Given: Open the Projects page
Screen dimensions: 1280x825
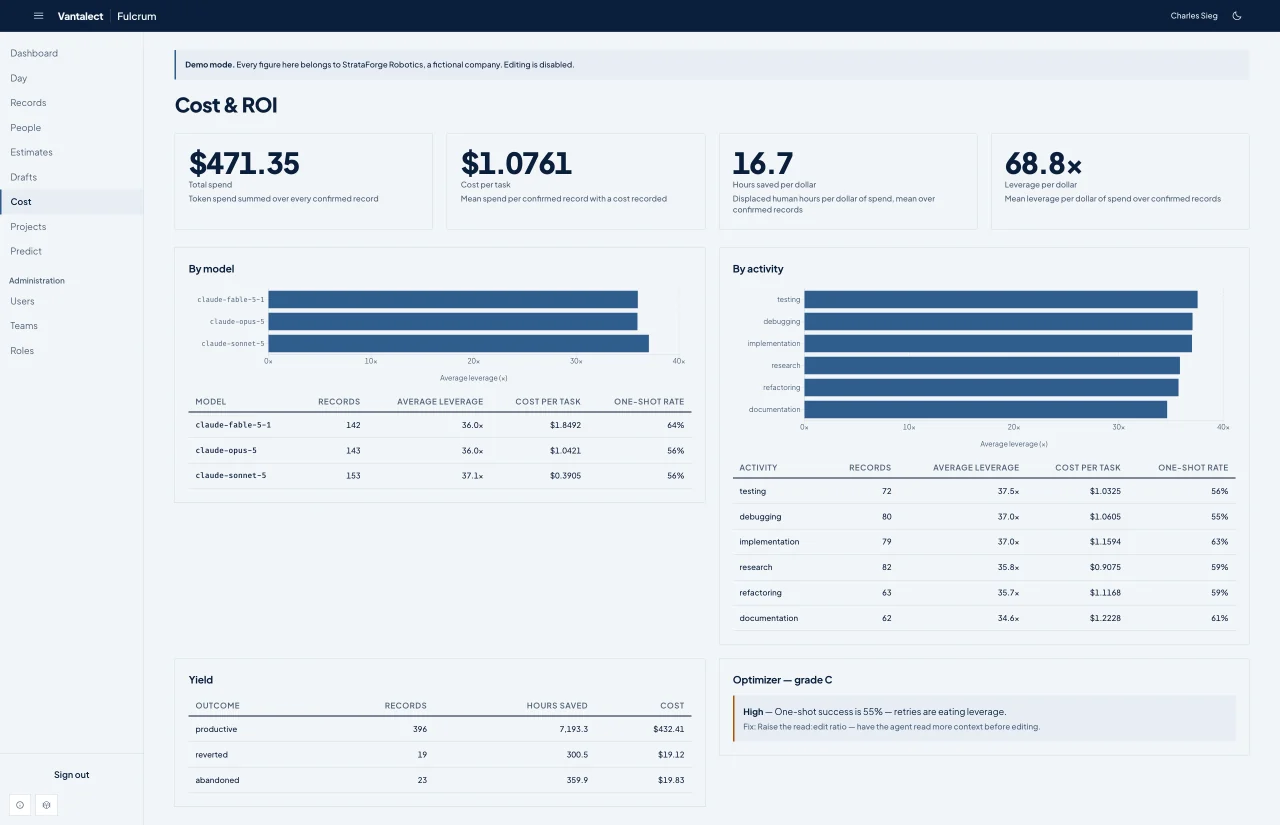Looking at the screenshot, I should [71, 227].
